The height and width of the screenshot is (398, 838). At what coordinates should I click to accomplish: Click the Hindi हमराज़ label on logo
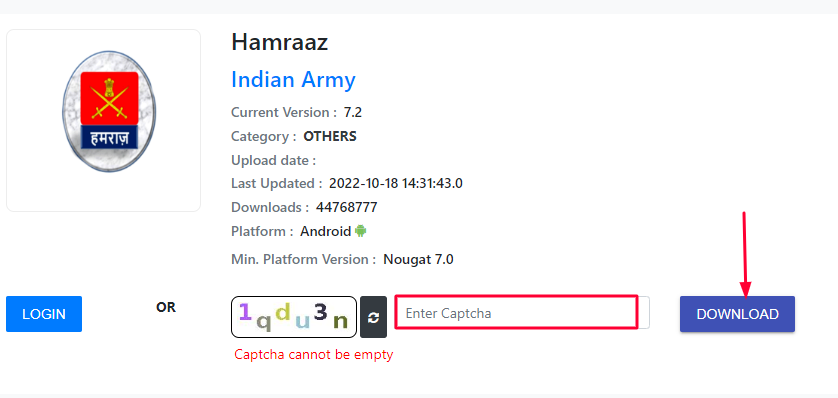[110, 138]
